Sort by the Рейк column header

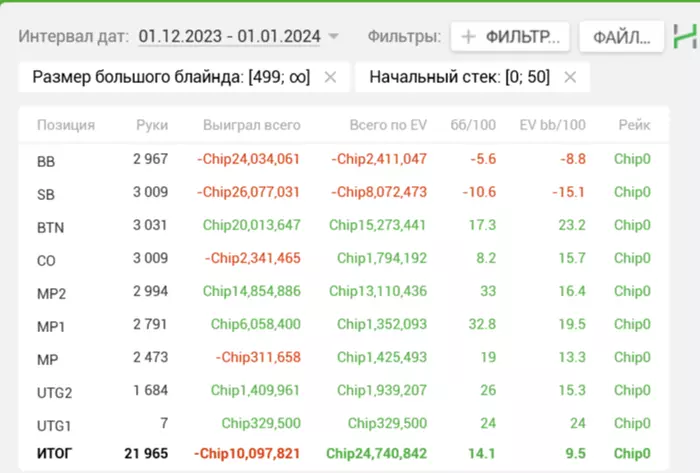pos(633,125)
